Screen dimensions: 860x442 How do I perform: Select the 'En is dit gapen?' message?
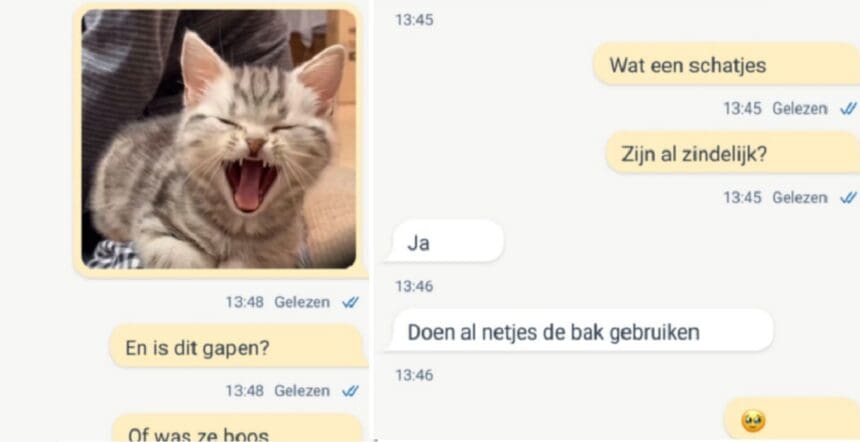pos(237,346)
